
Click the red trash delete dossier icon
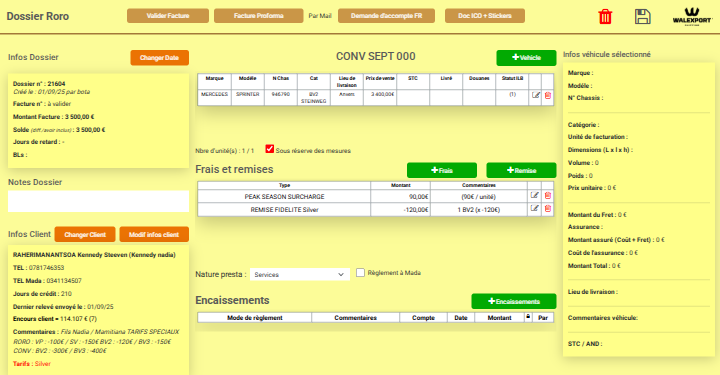point(605,17)
